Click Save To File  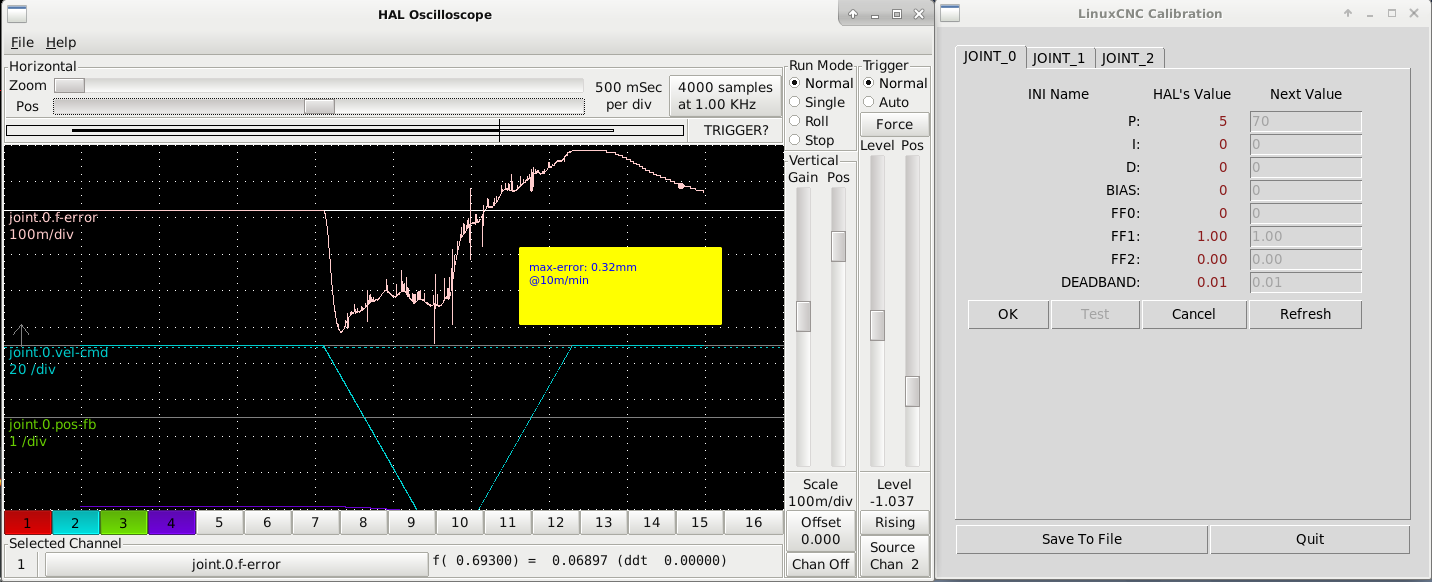click(x=1082, y=539)
